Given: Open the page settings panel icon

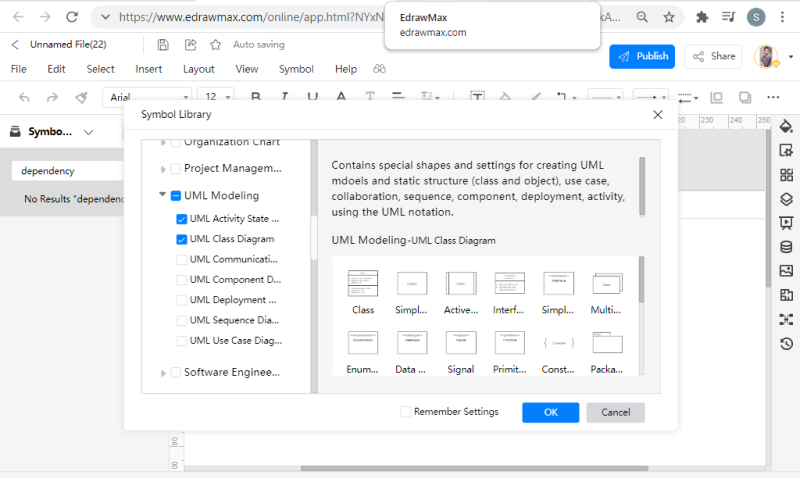Looking at the screenshot, I should coord(786,150).
